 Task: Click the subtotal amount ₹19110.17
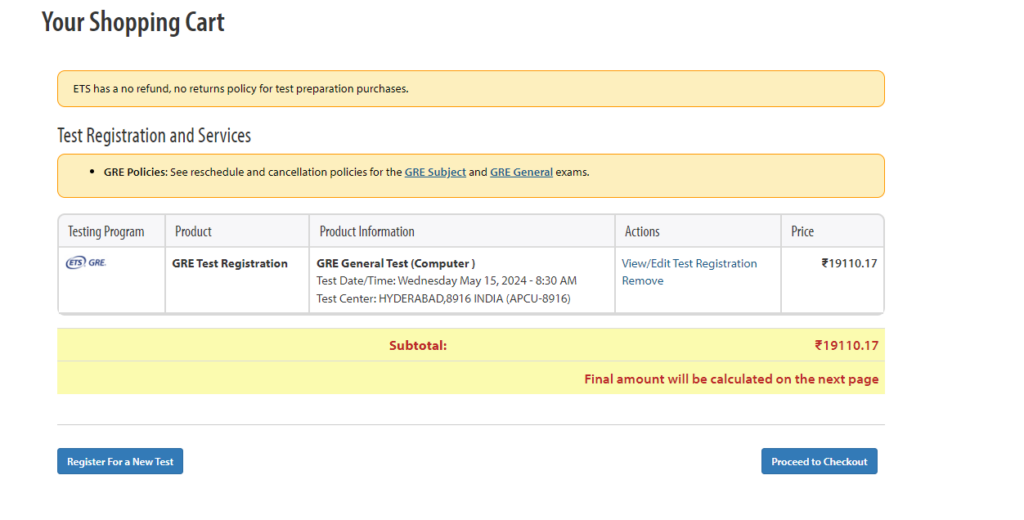(846, 346)
